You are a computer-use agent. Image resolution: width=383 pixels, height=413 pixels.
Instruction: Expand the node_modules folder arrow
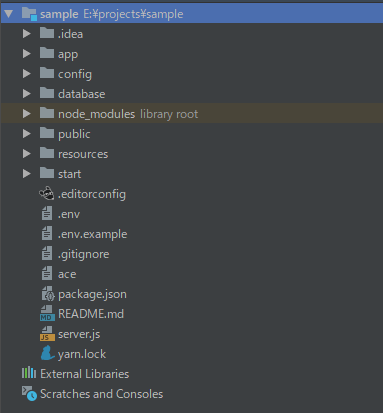coord(27,114)
